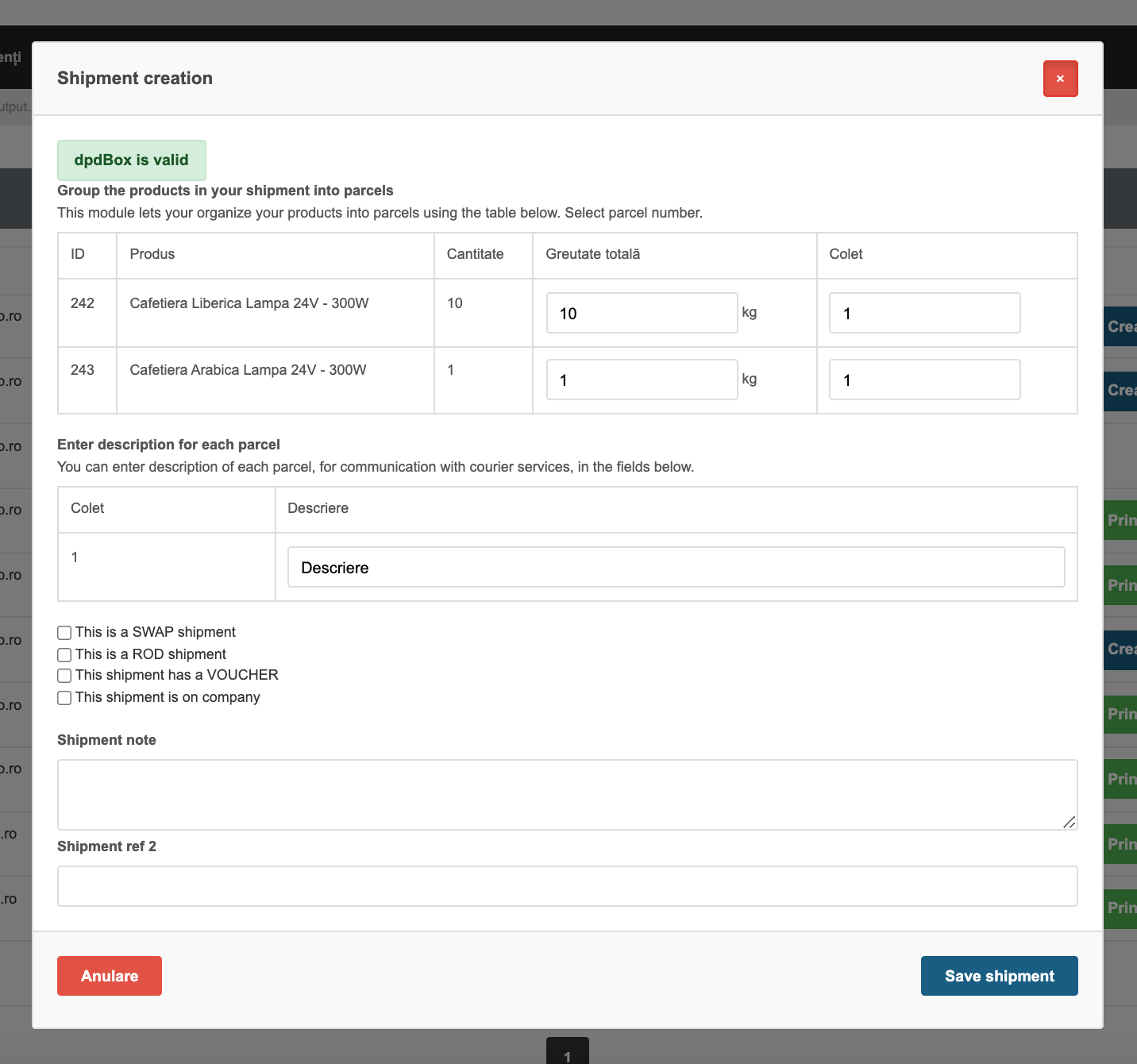Click the Save shipment button

pos(999,976)
